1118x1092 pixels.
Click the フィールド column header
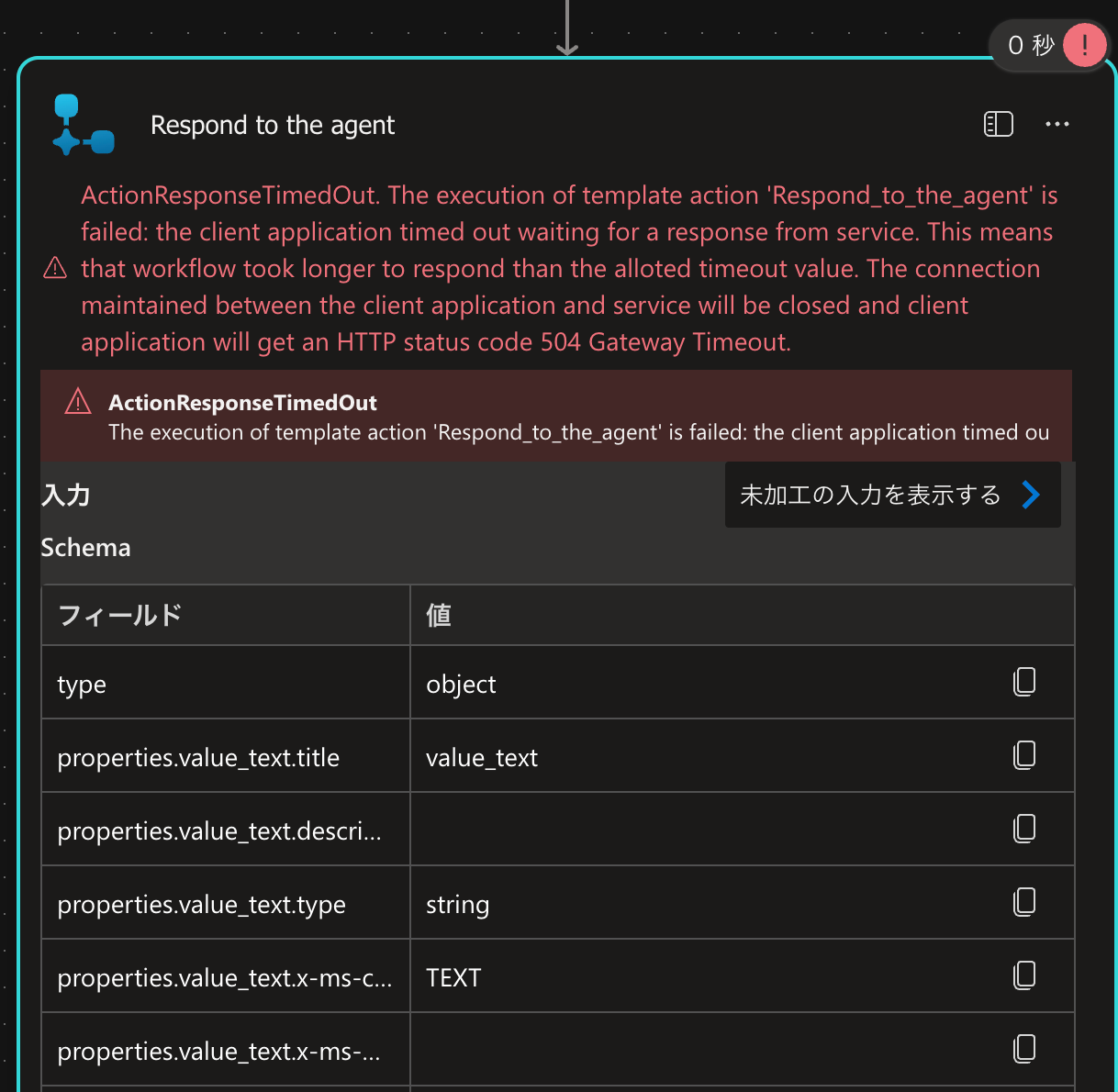(x=120, y=615)
